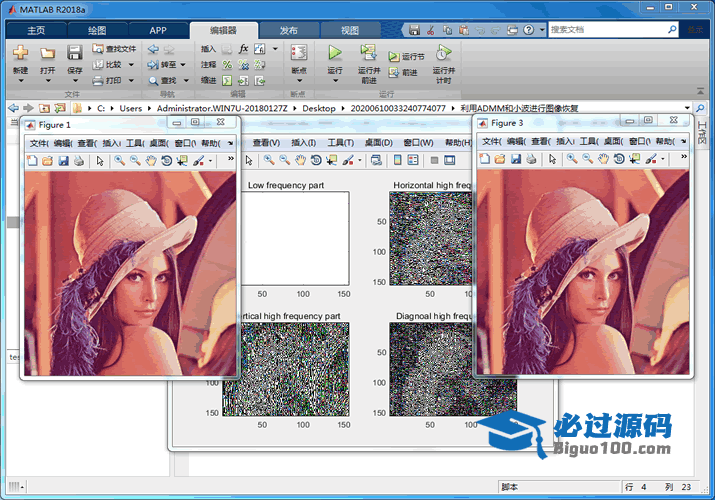This screenshot has width=715, height=500.
Task: Expand the dropdown under 保存
Action: point(75,81)
